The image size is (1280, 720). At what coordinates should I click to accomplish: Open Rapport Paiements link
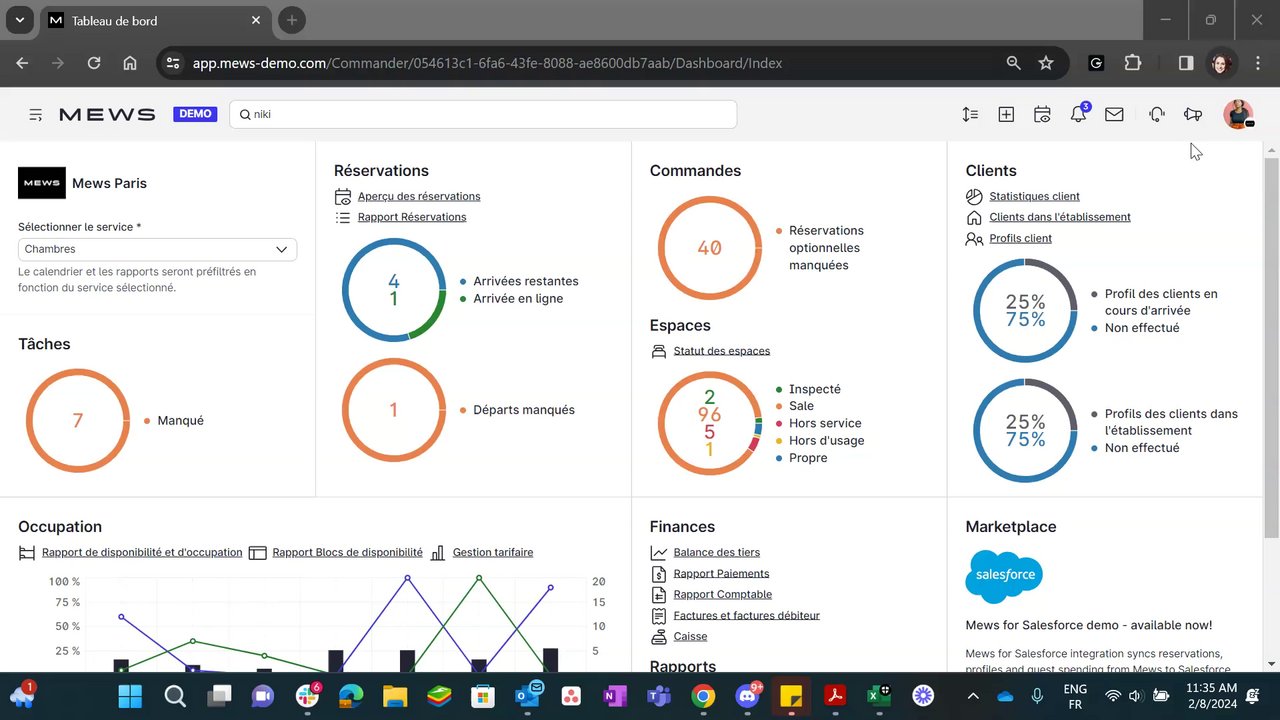point(722,573)
